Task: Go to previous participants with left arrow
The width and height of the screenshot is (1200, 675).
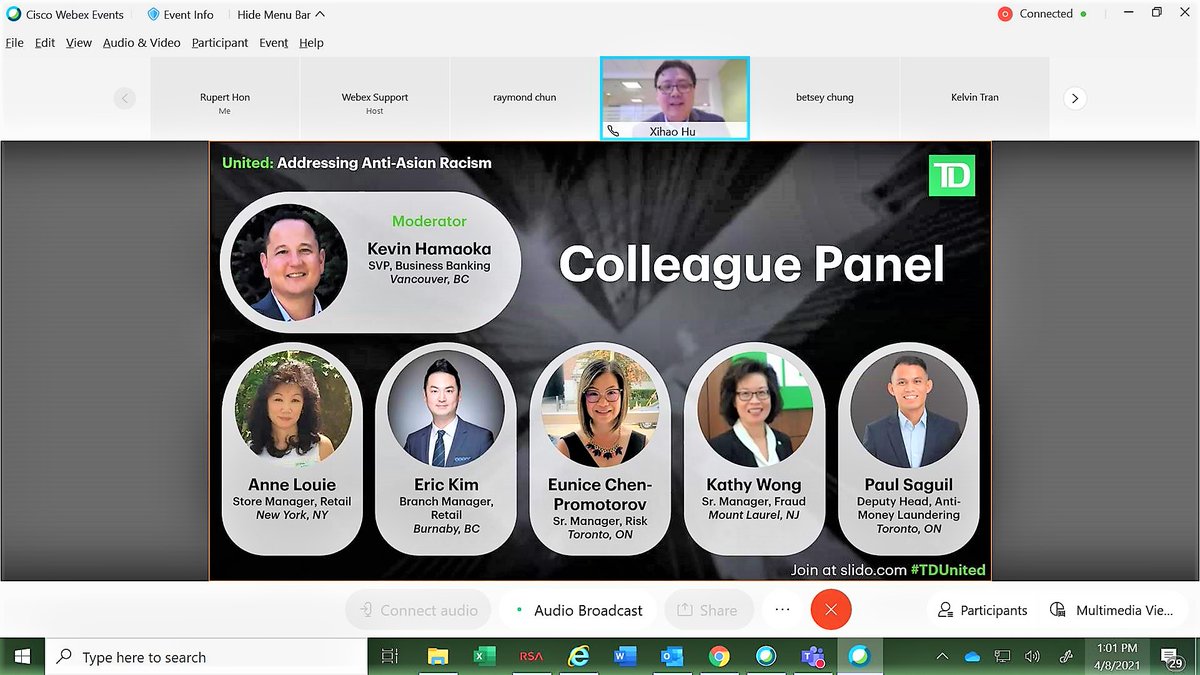Action: pos(124,98)
